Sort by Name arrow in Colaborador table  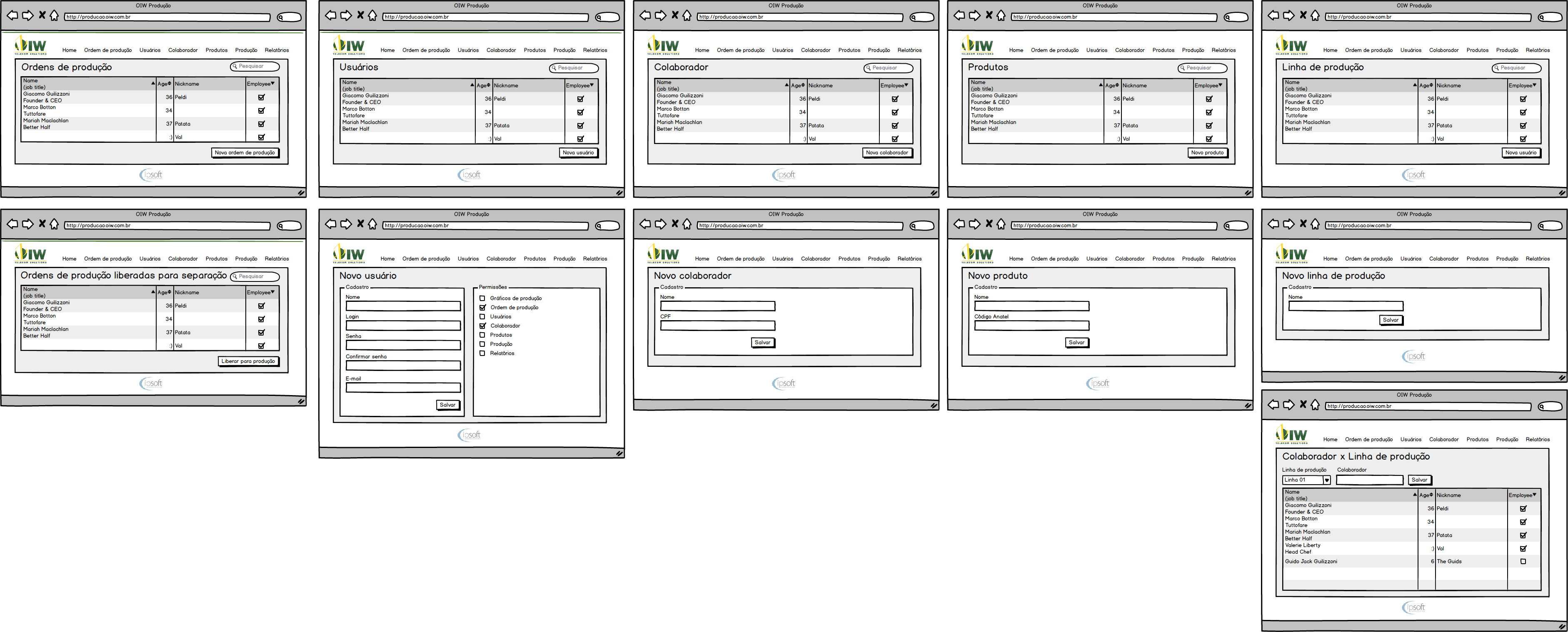coord(787,85)
